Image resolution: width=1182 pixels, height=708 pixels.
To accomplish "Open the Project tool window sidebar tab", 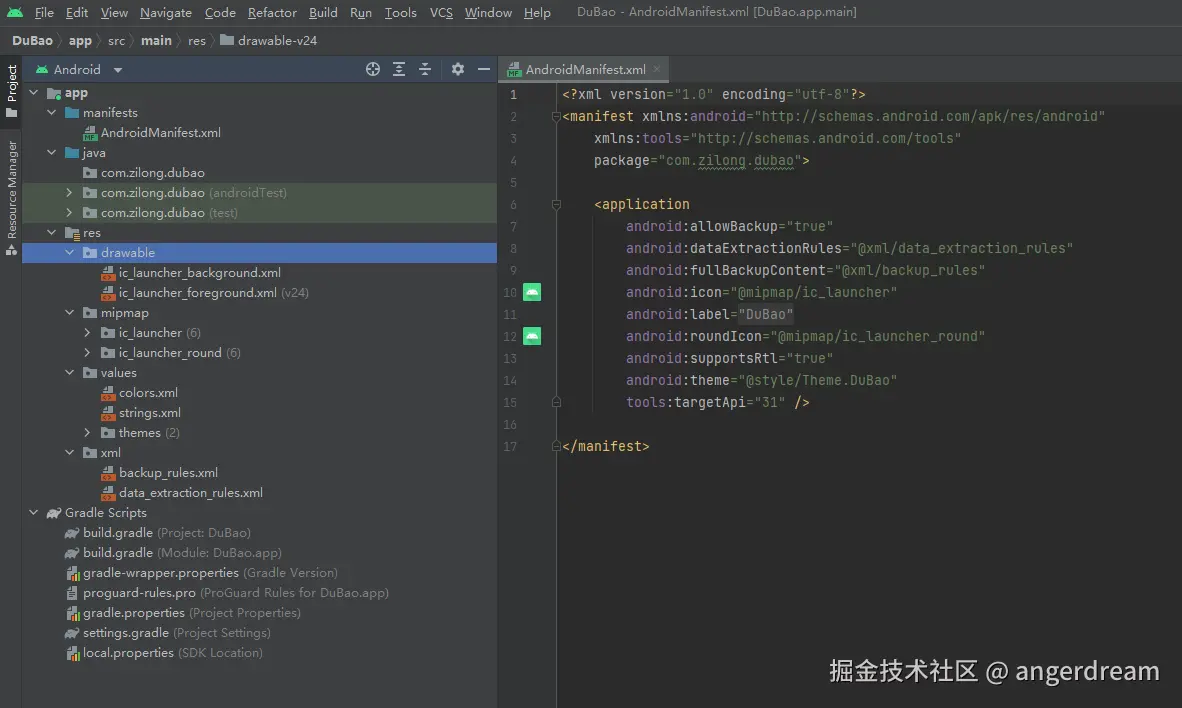I will pyautogui.click(x=11, y=91).
